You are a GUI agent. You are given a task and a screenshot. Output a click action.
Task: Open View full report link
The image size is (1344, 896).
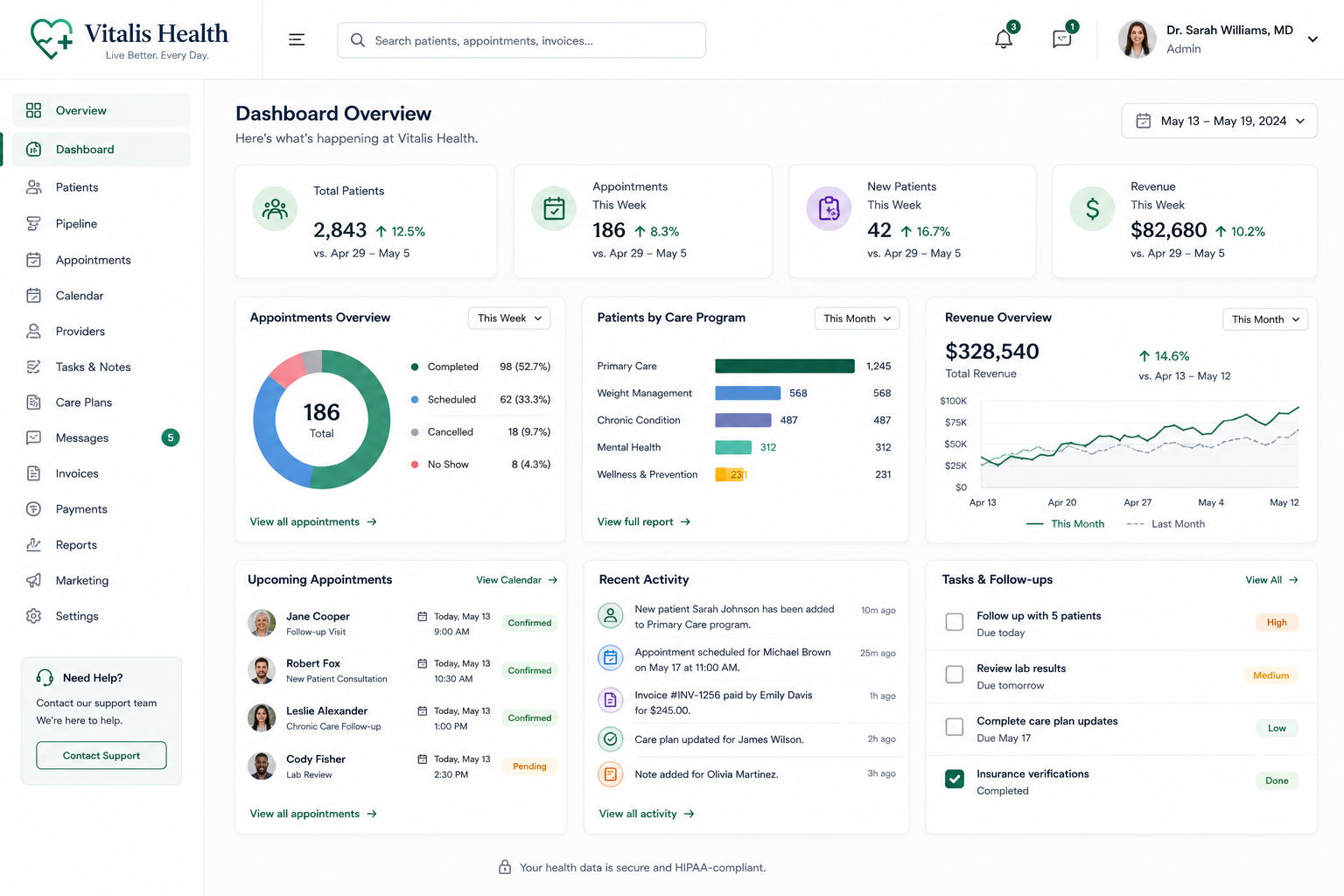644,521
